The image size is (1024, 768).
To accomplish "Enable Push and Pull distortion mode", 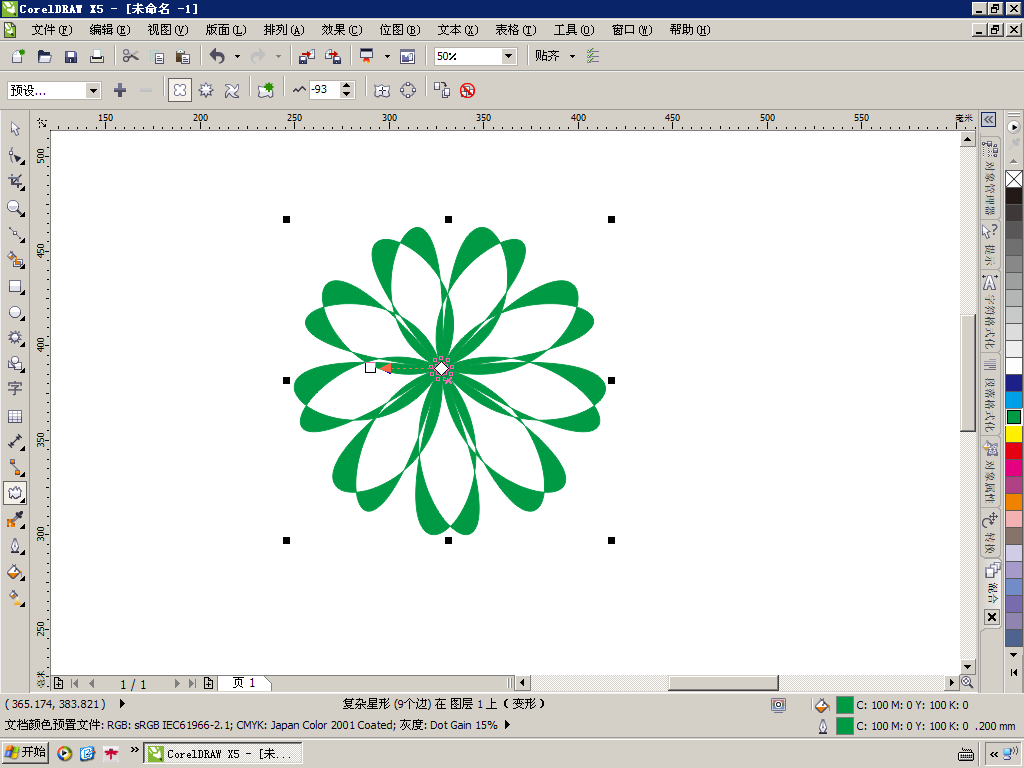I will point(180,90).
